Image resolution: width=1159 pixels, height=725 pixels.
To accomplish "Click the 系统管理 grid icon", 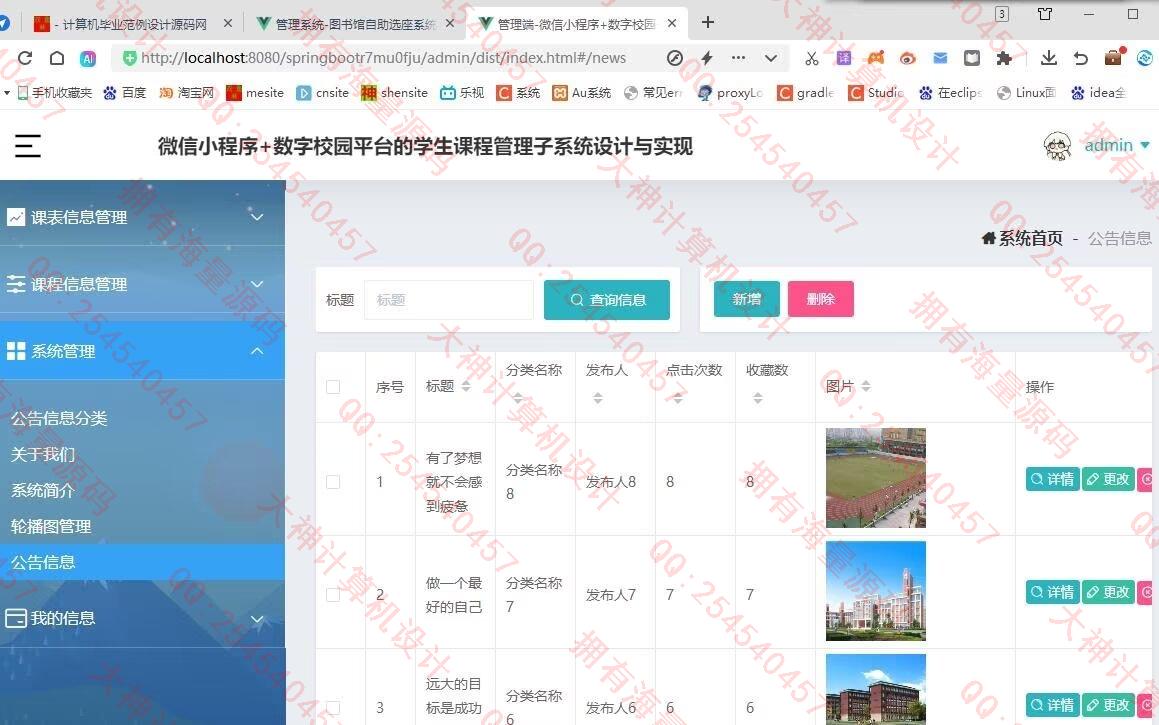I will click(x=16, y=351).
